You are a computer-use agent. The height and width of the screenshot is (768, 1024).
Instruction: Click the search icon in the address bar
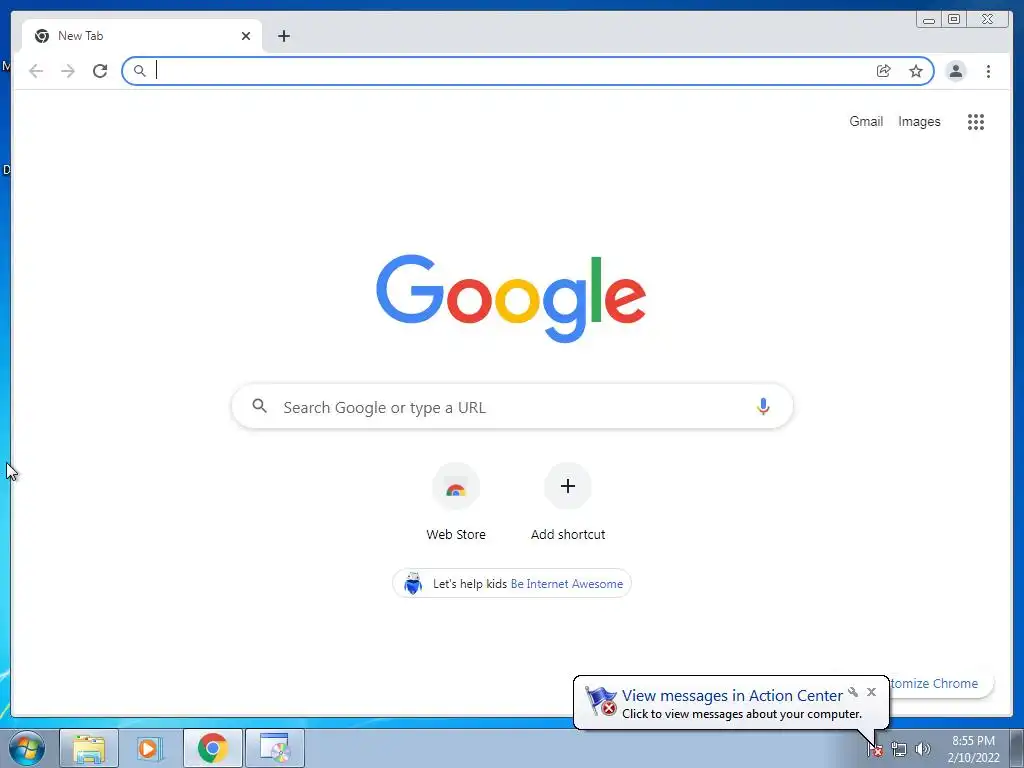tap(139, 71)
